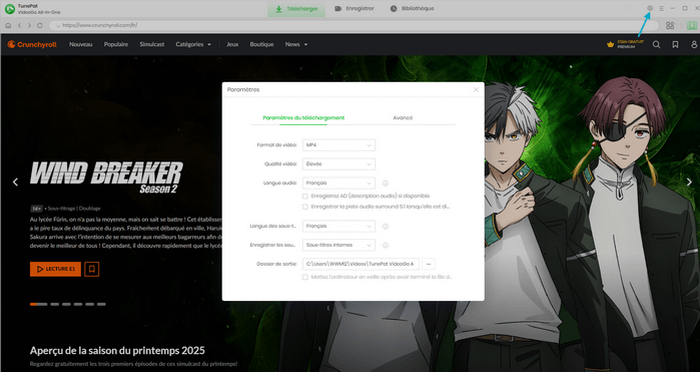
Task: Close the Paramètres dialog
Action: click(476, 90)
